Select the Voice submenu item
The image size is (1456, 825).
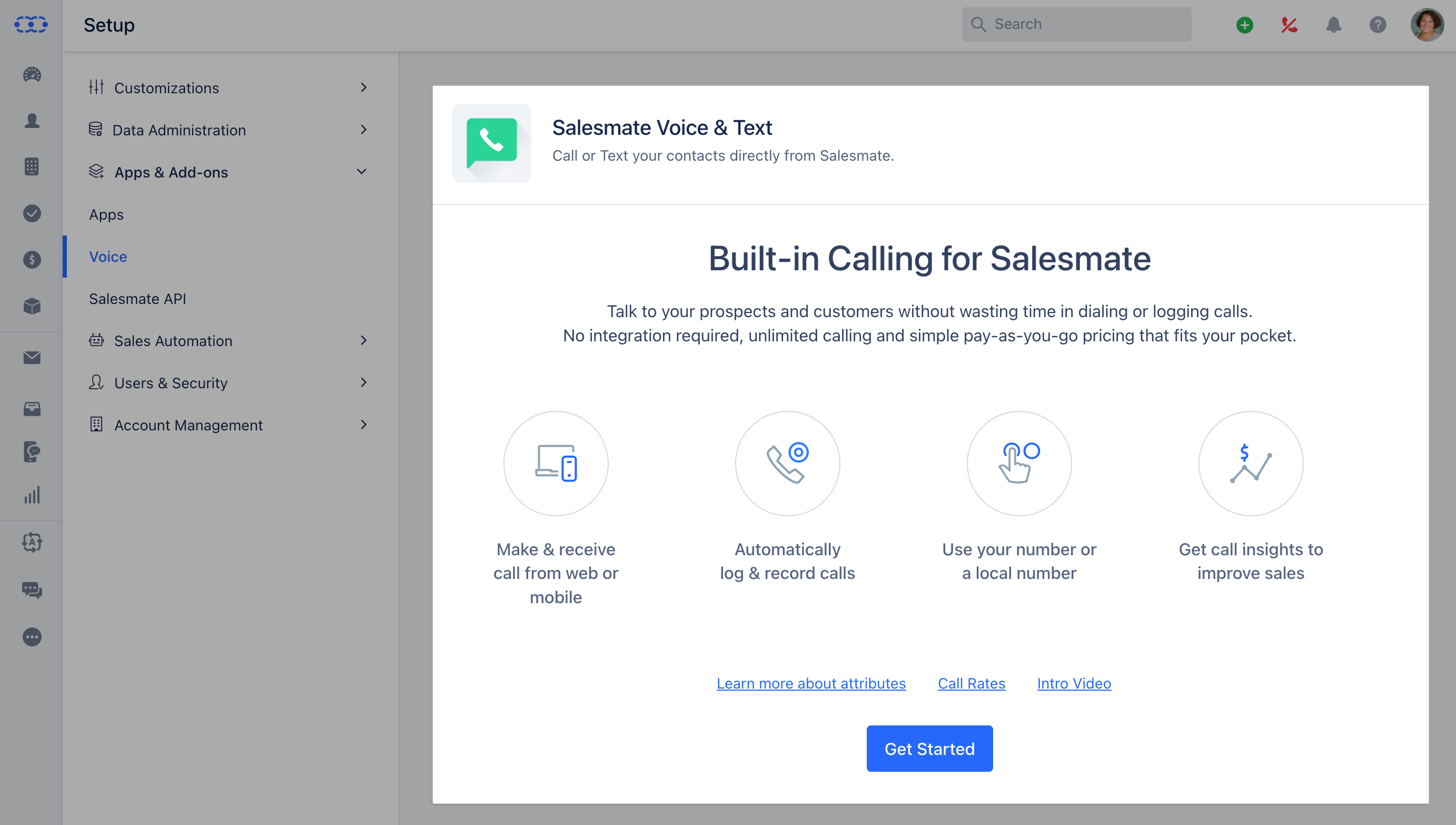(107, 257)
